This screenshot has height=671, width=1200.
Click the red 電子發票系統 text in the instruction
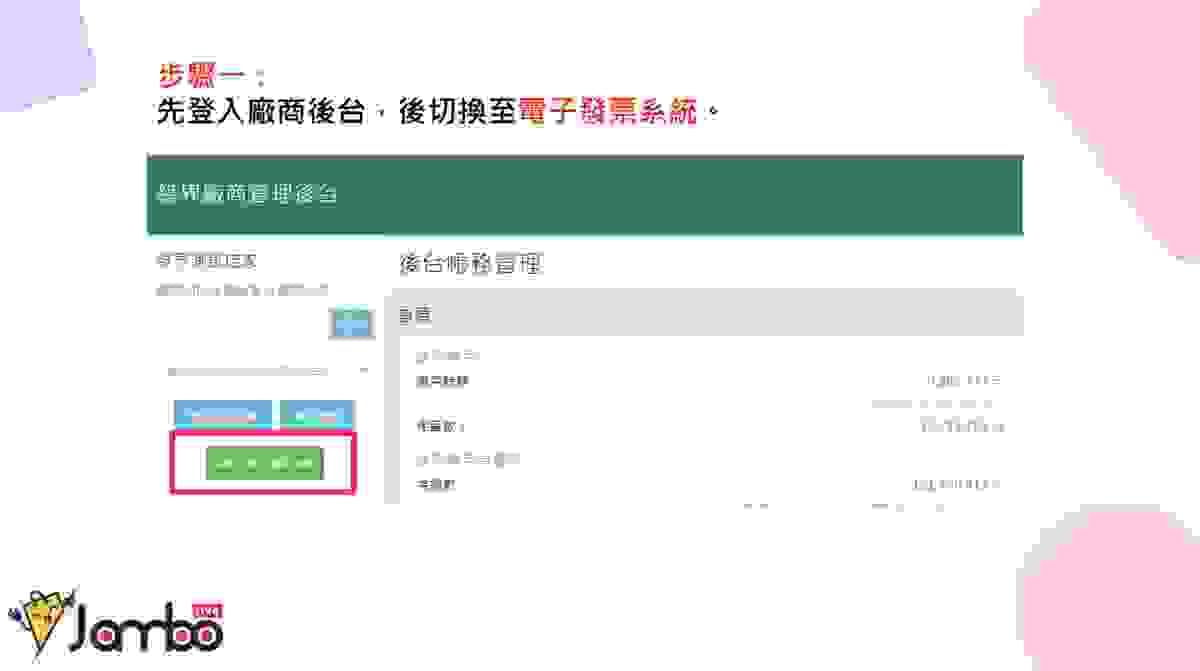click(x=608, y=111)
